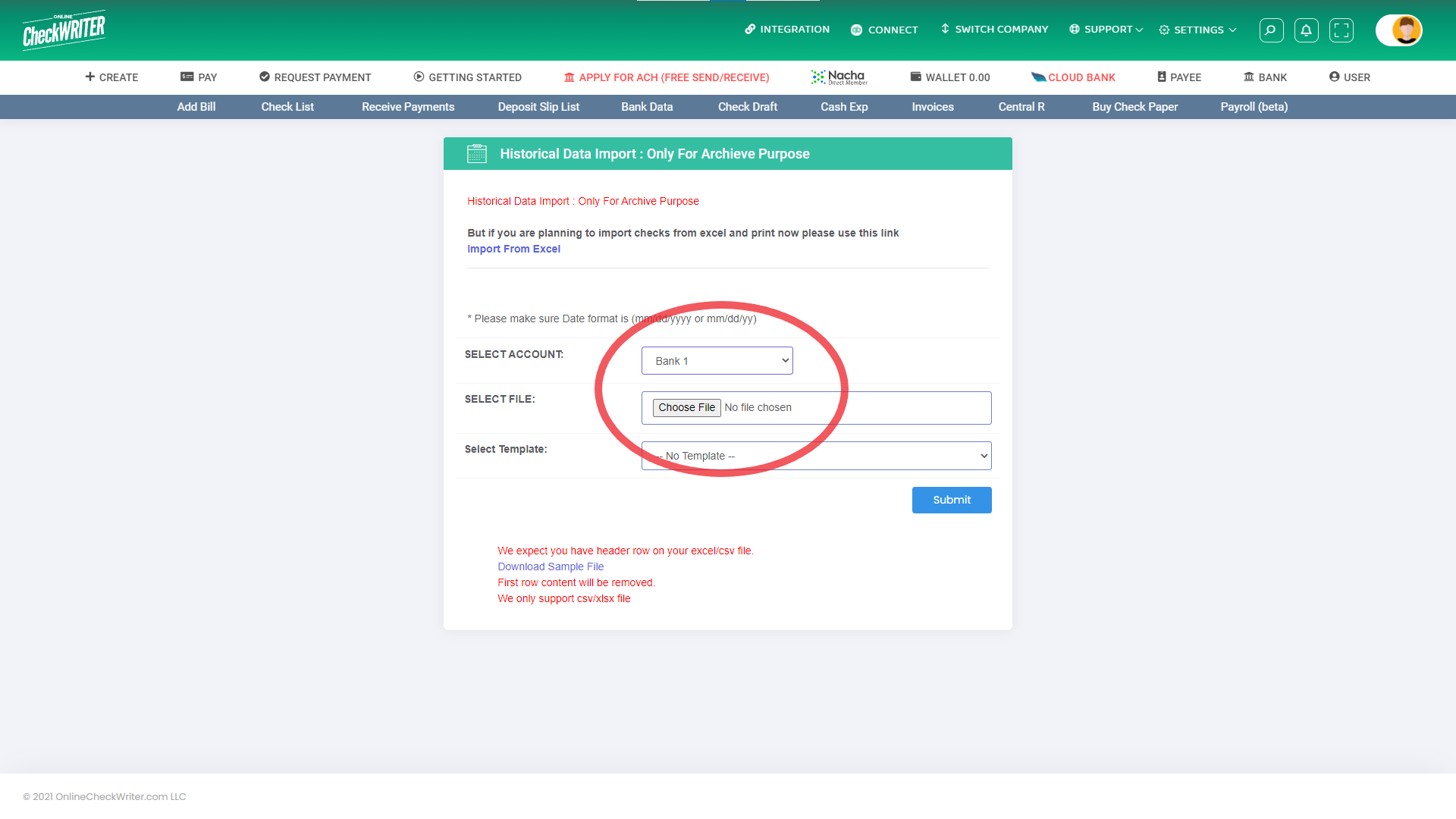Open the search magnifier icon
Screen dimensions: 1456x819
pyautogui.click(x=1271, y=30)
